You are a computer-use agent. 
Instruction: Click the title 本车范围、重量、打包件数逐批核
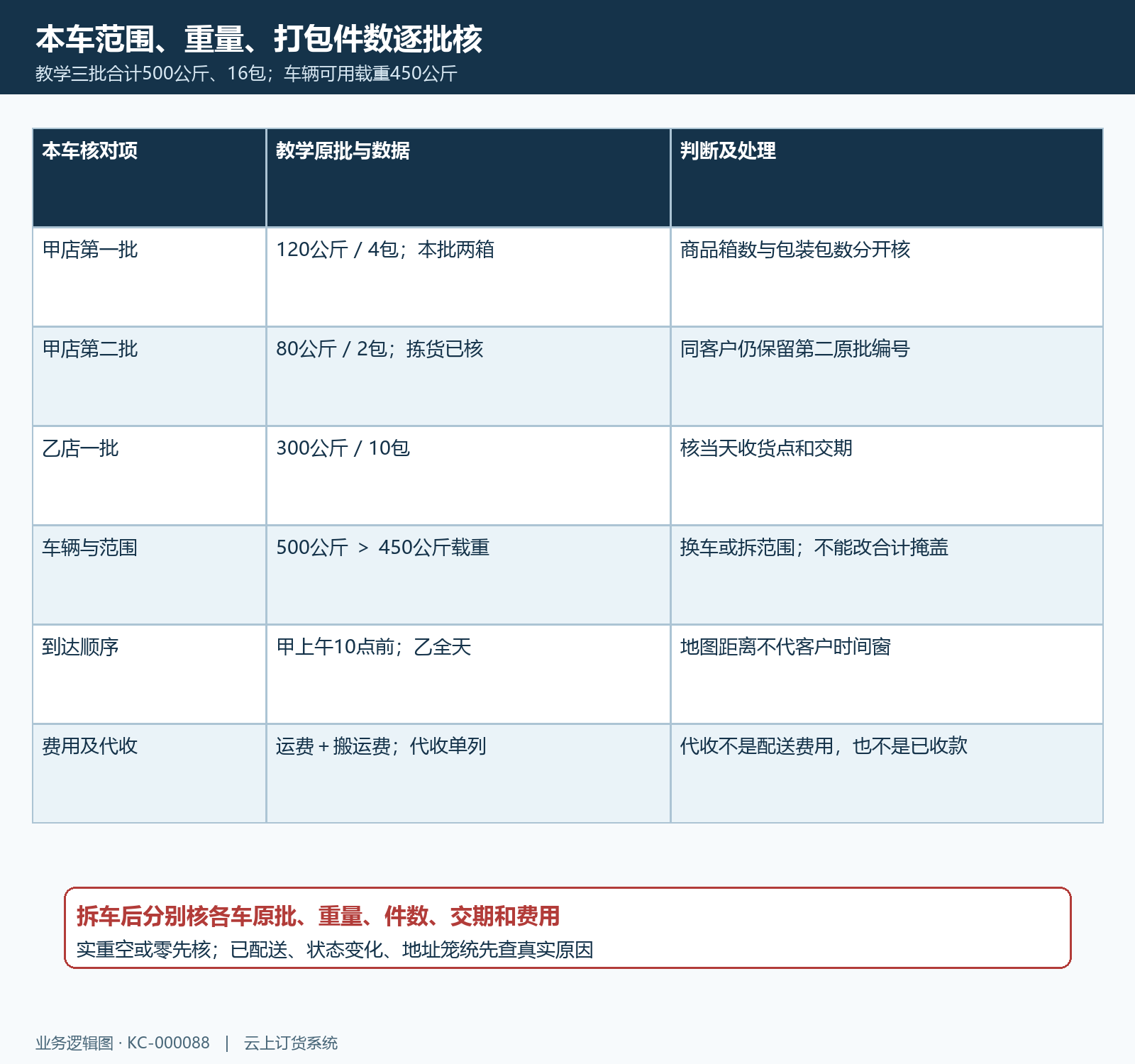click(259, 38)
